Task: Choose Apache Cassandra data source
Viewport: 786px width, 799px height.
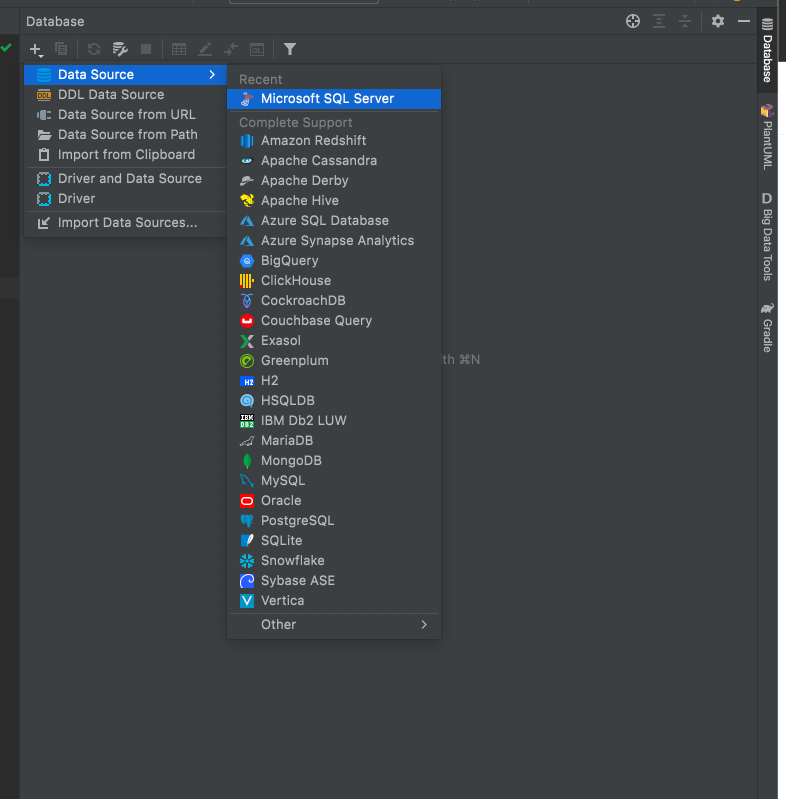Action: pyautogui.click(x=334, y=161)
